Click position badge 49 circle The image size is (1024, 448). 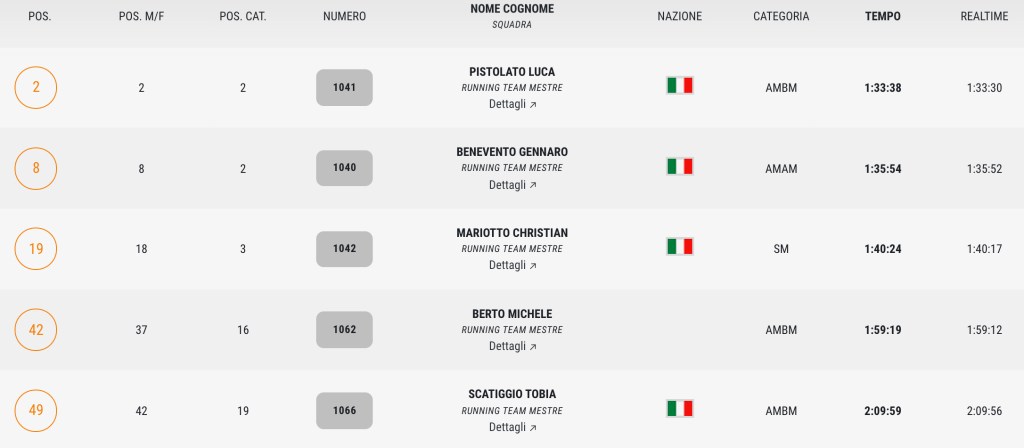tap(36, 410)
